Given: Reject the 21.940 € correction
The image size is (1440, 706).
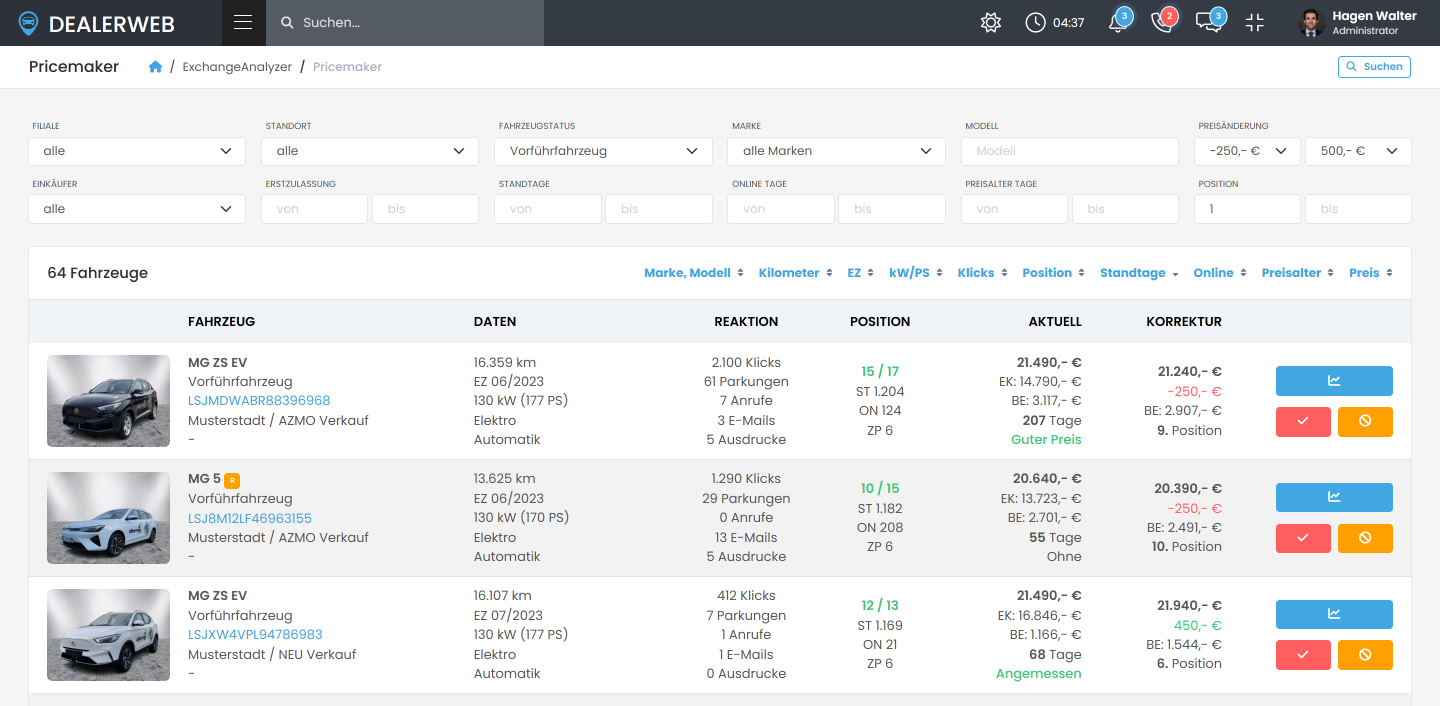Looking at the screenshot, I should [1365, 655].
